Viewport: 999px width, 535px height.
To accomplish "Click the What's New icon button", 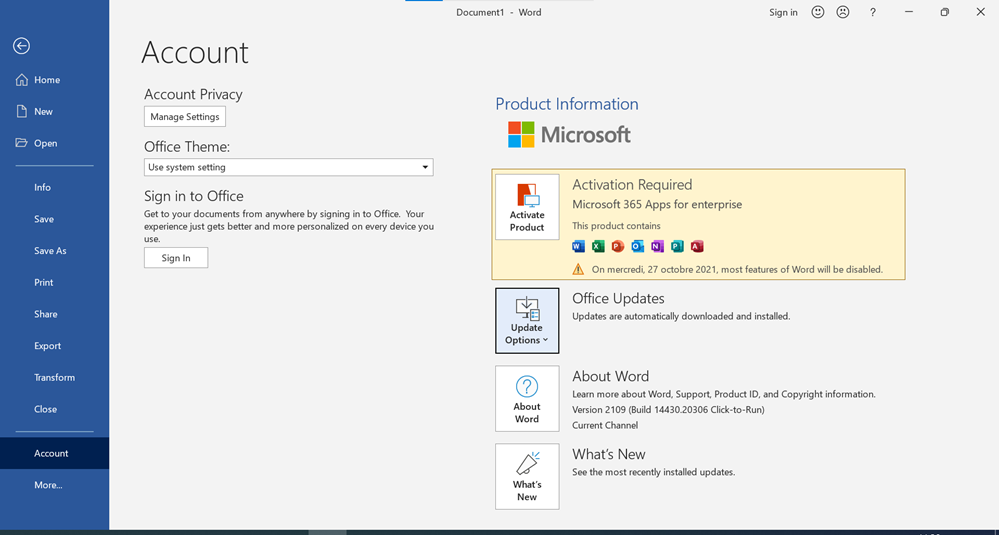I will pos(527,476).
